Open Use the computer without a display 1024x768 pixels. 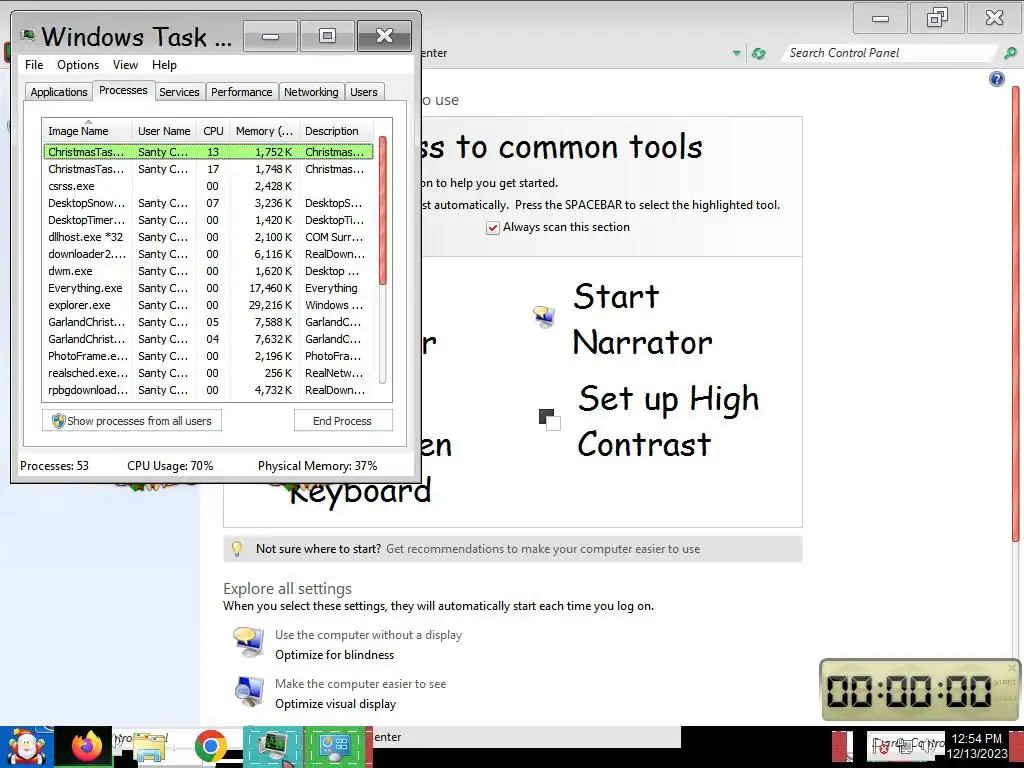tap(368, 635)
